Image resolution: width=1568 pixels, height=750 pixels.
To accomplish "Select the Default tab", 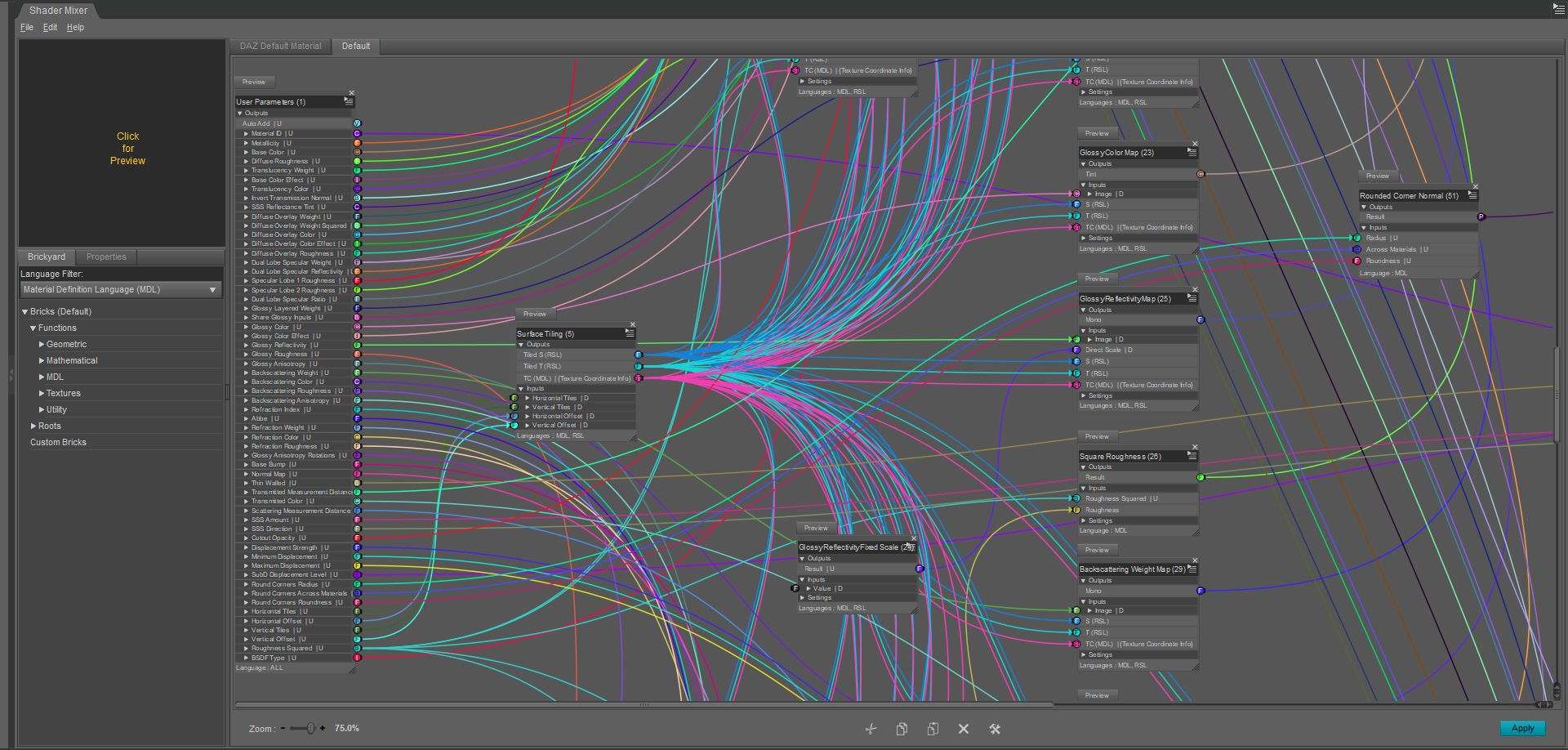I will point(356,47).
